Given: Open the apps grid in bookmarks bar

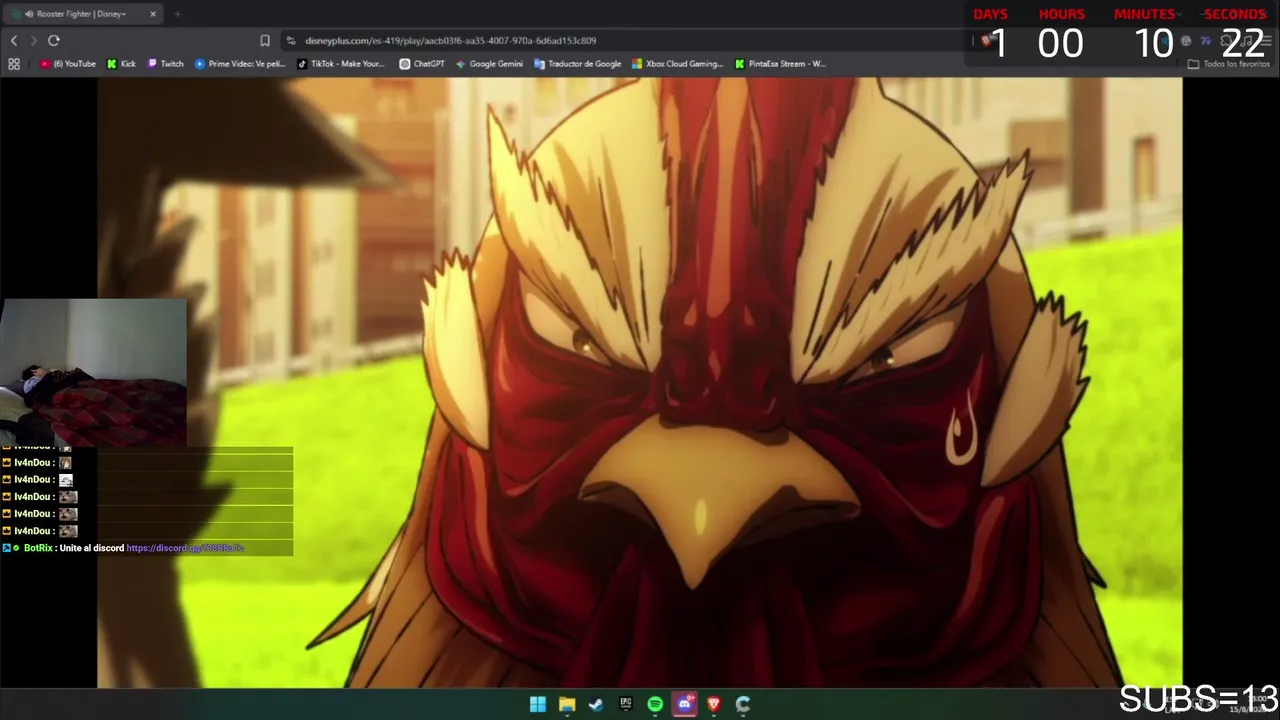Looking at the screenshot, I should 14,64.
